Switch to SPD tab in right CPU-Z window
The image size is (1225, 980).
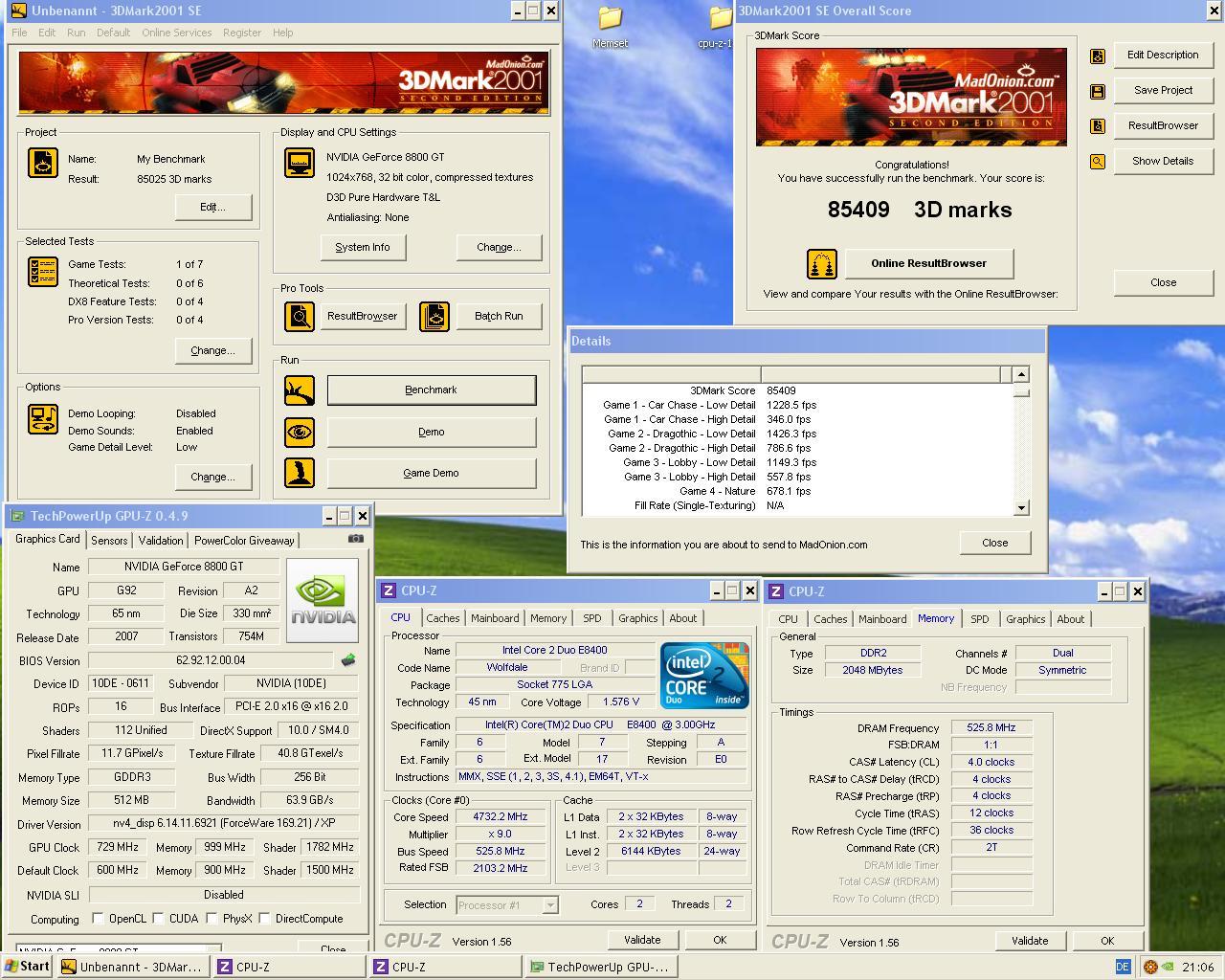click(x=980, y=619)
